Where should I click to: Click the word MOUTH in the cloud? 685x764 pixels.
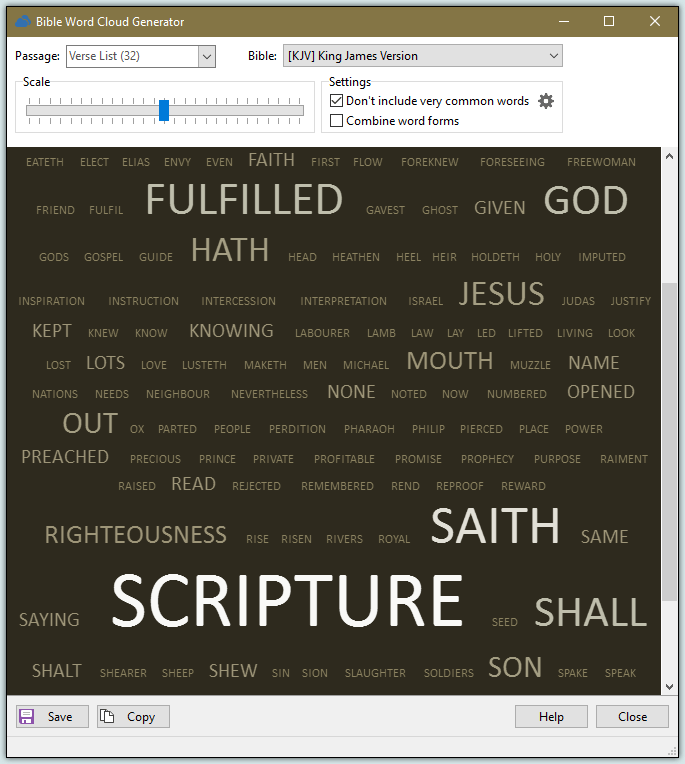tap(450, 361)
